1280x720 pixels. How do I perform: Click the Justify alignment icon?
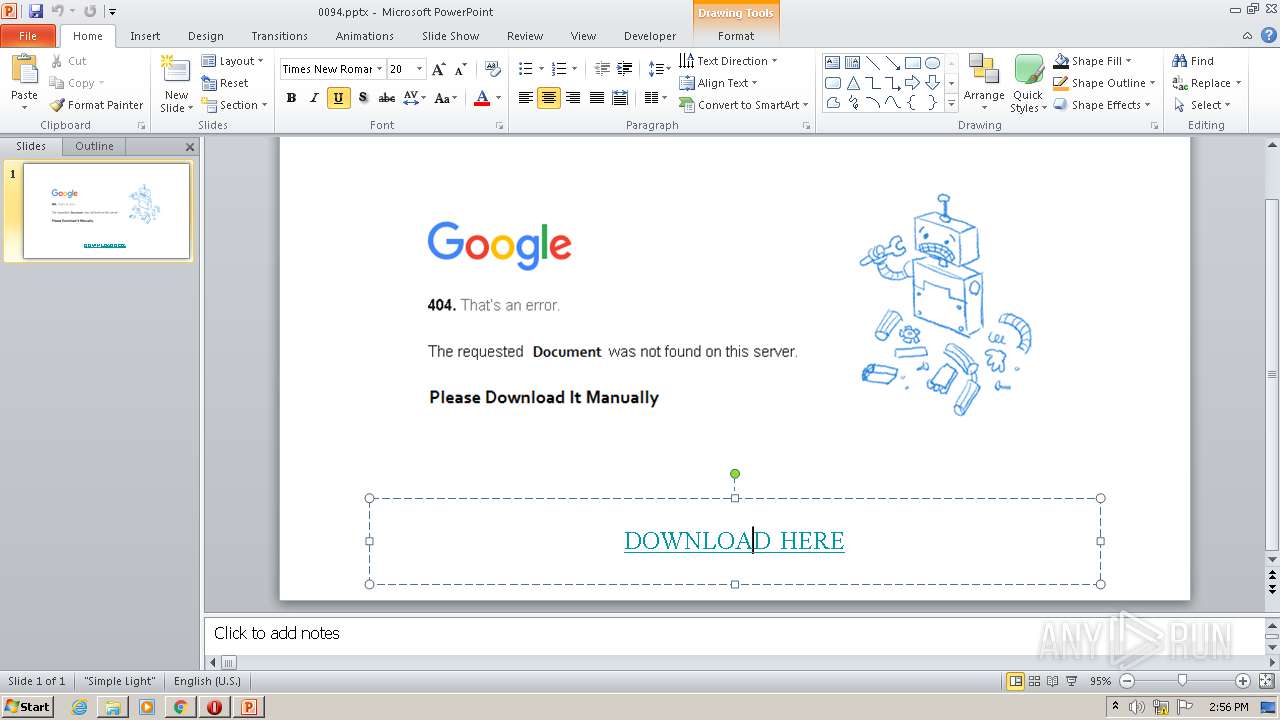click(597, 97)
